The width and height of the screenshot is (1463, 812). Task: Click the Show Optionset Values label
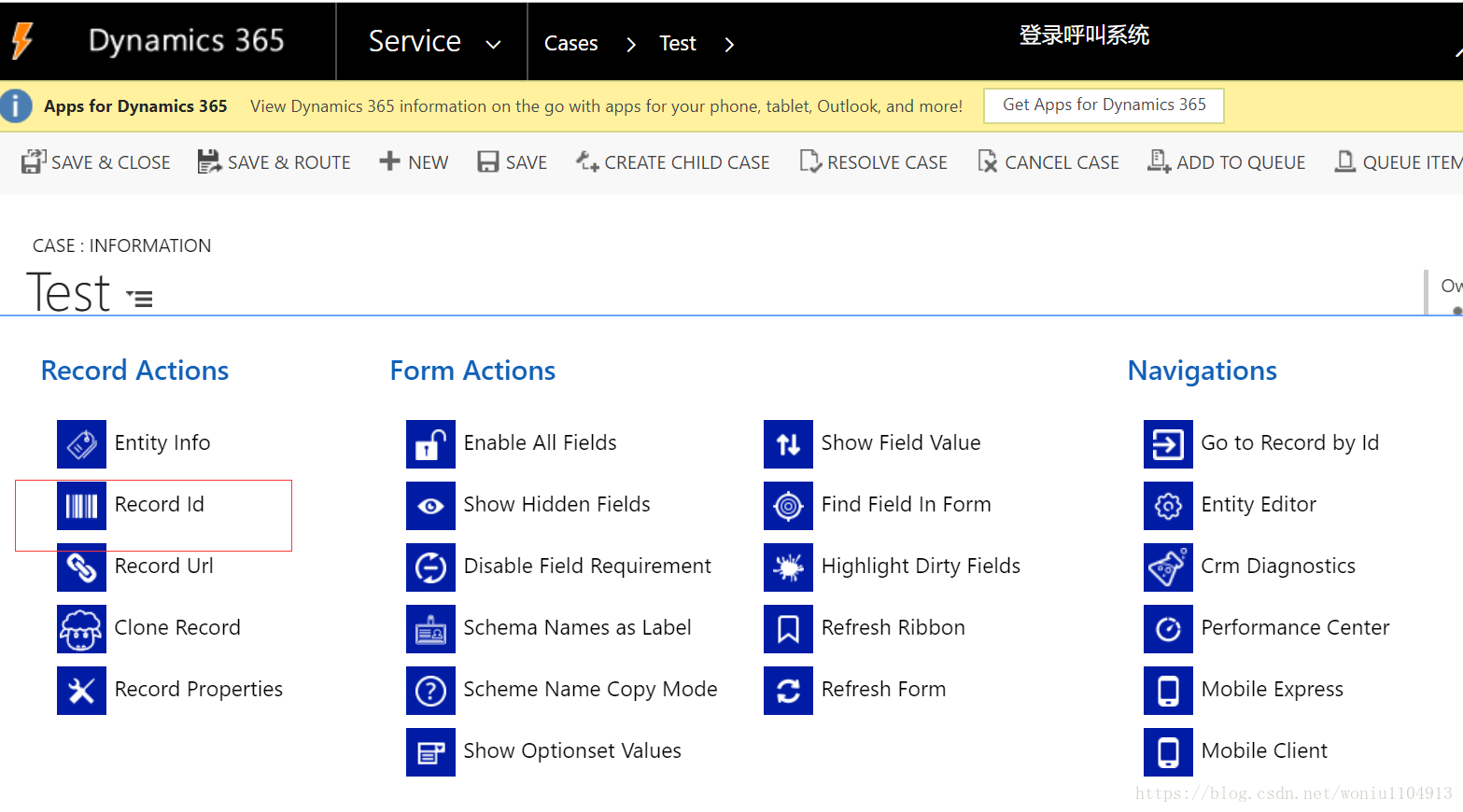point(572,750)
